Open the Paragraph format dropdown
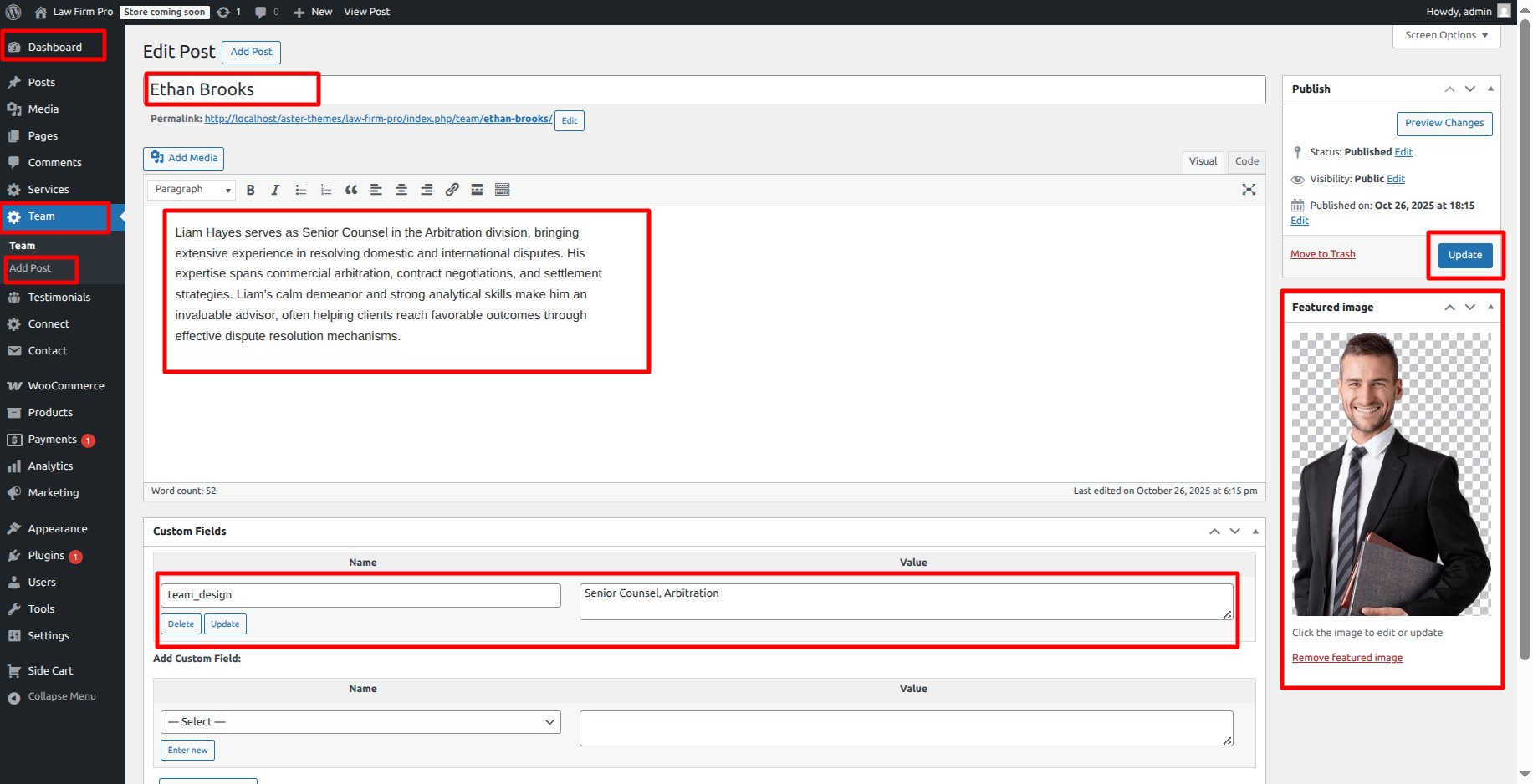Viewport: 1533px width, 784px height. (x=192, y=190)
